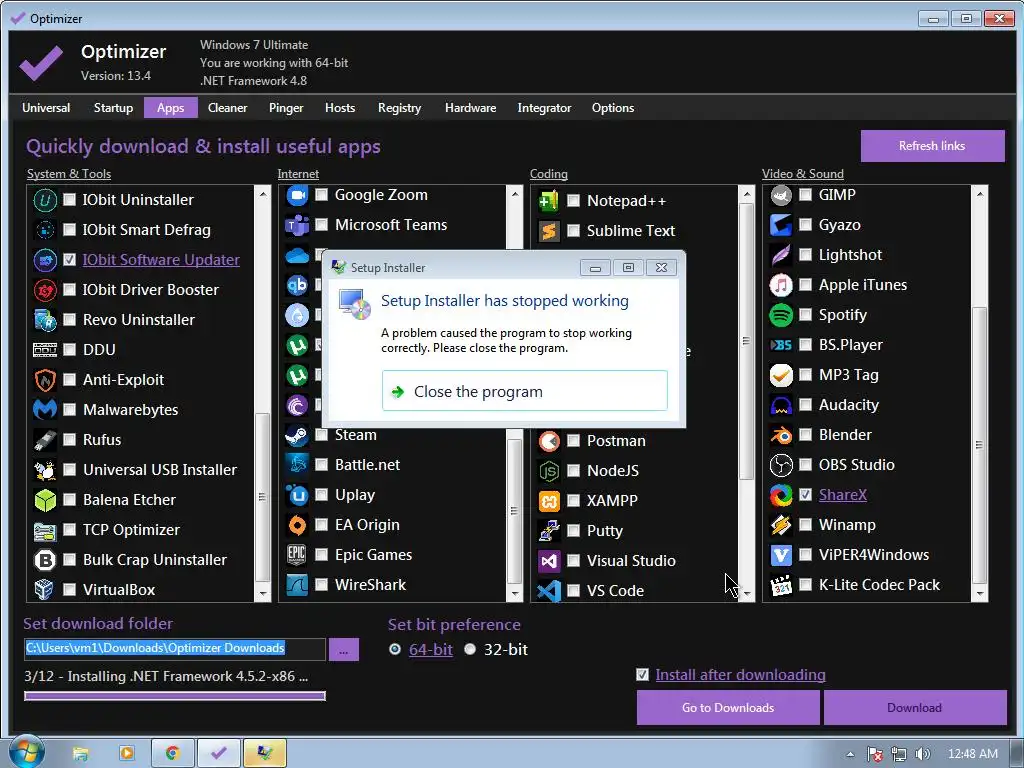Click the Notepad++ icon
The width and height of the screenshot is (1024, 768).
coord(549,201)
